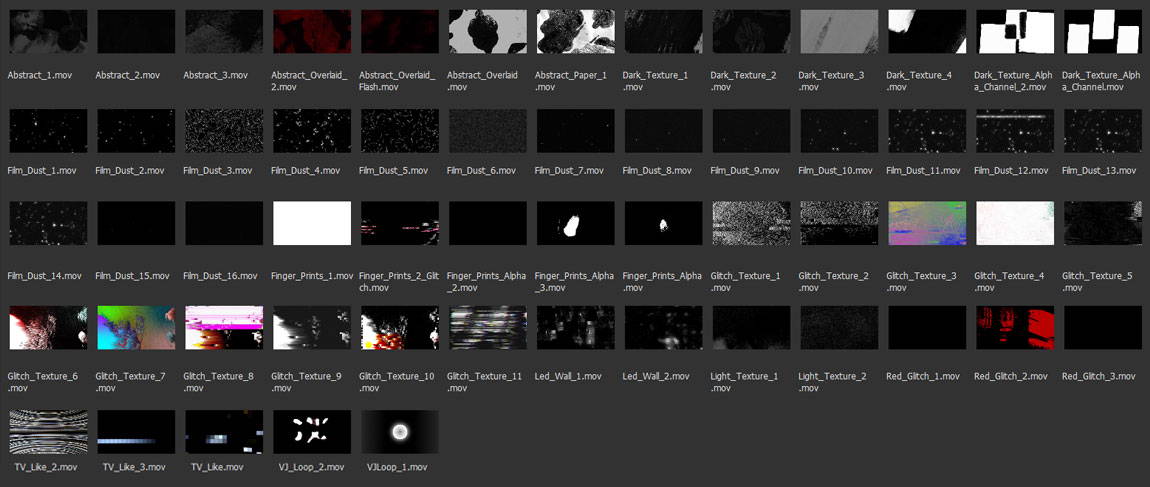The height and width of the screenshot is (487, 1150).
Task: Click the Film_Dust_7.mov file name
Action: point(569,171)
